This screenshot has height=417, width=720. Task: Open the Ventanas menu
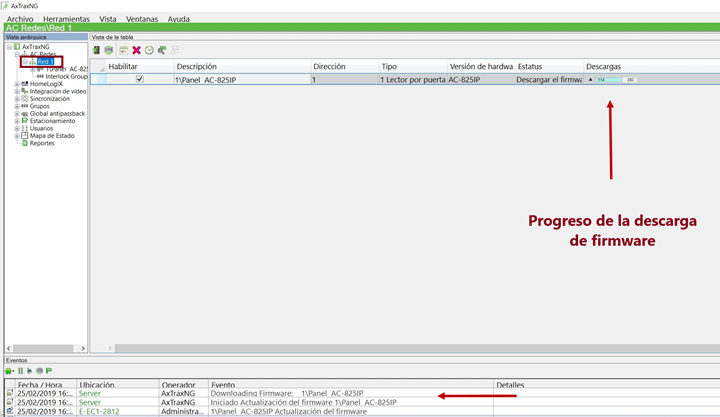tap(142, 19)
